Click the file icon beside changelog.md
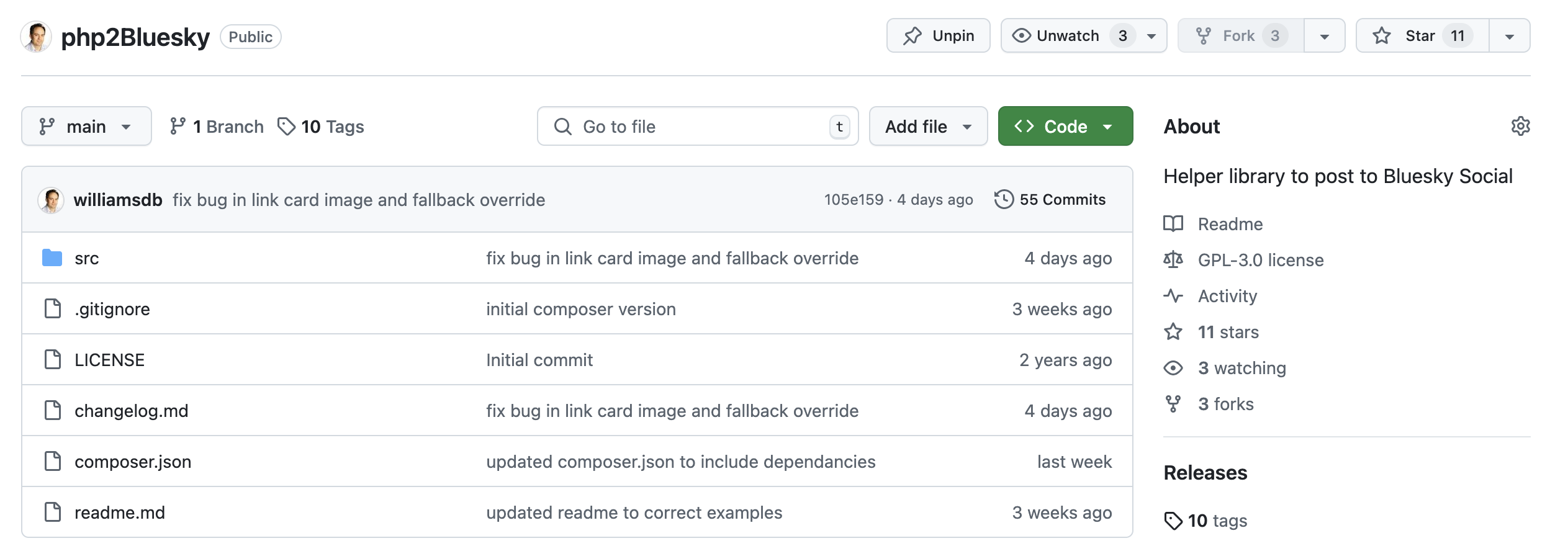Image resolution: width=1568 pixels, height=546 pixels. pyautogui.click(x=53, y=410)
